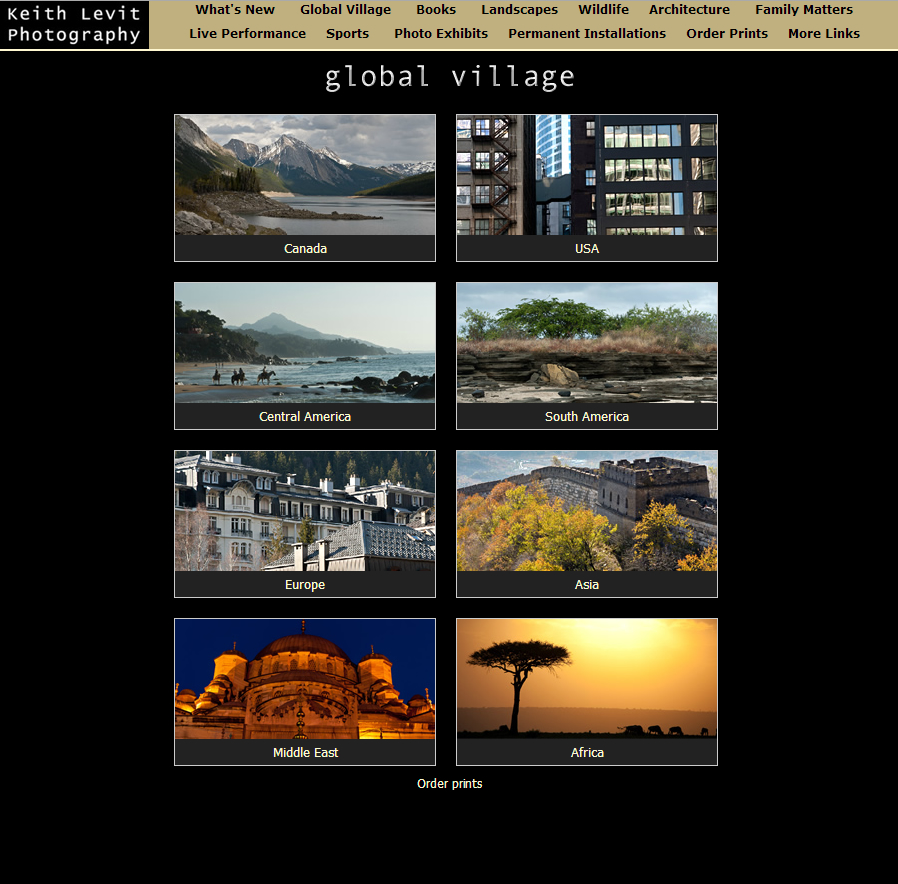Select the South America caption
Image resolution: width=898 pixels, height=884 pixels.
coord(586,416)
